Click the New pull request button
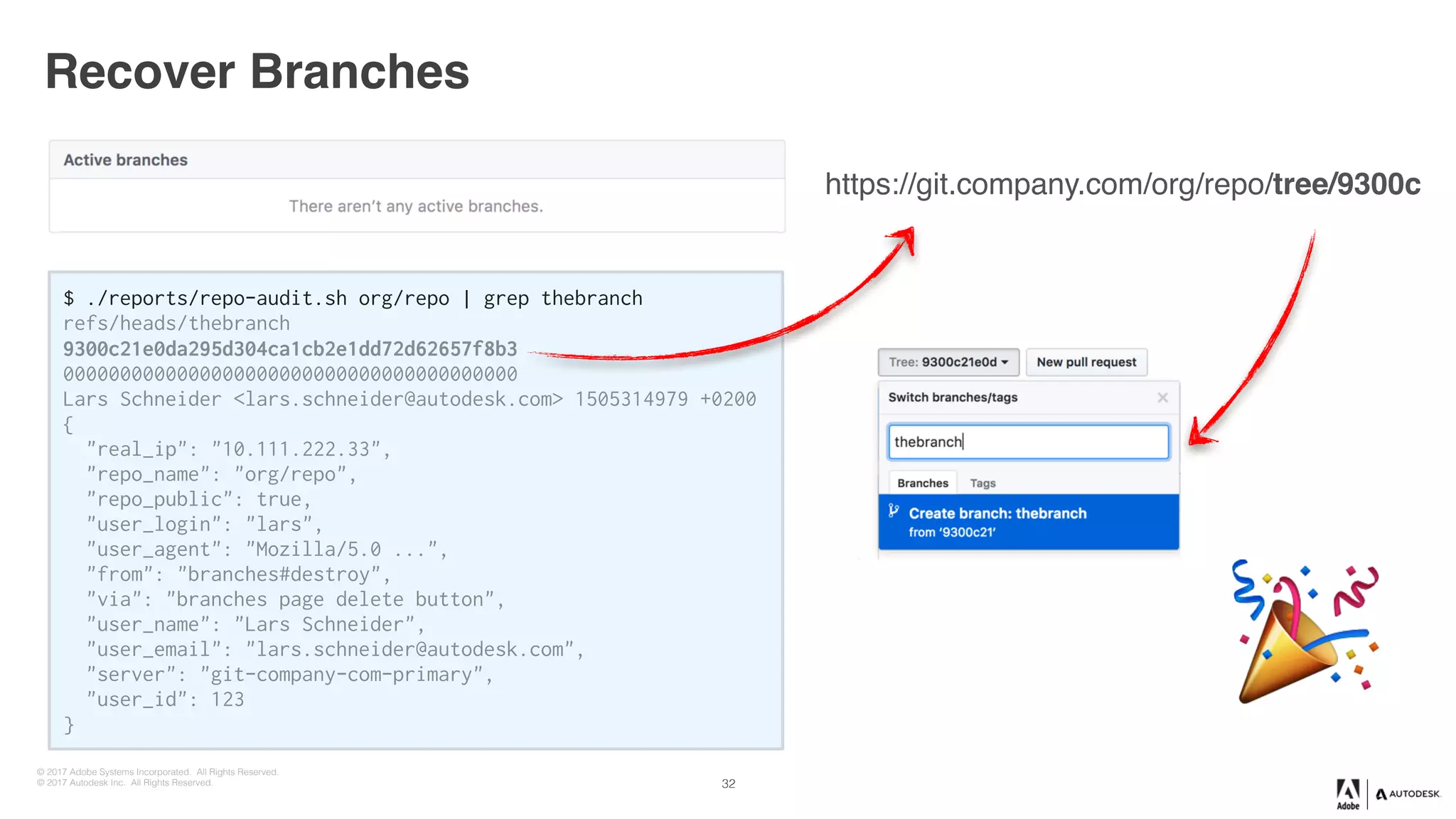Screen dimensions: 1456x819 pyautogui.click(x=1086, y=362)
